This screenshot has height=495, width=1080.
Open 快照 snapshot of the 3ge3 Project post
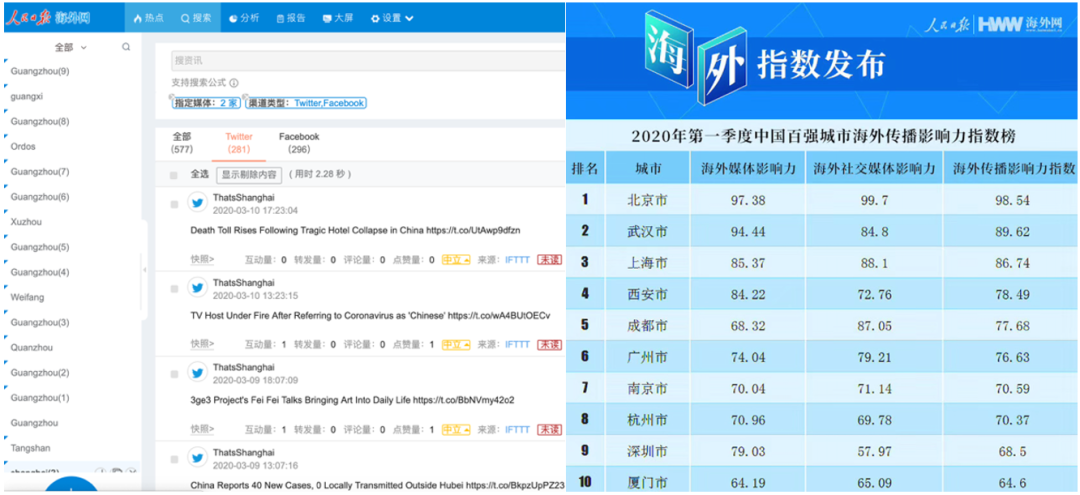tap(202, 430)
